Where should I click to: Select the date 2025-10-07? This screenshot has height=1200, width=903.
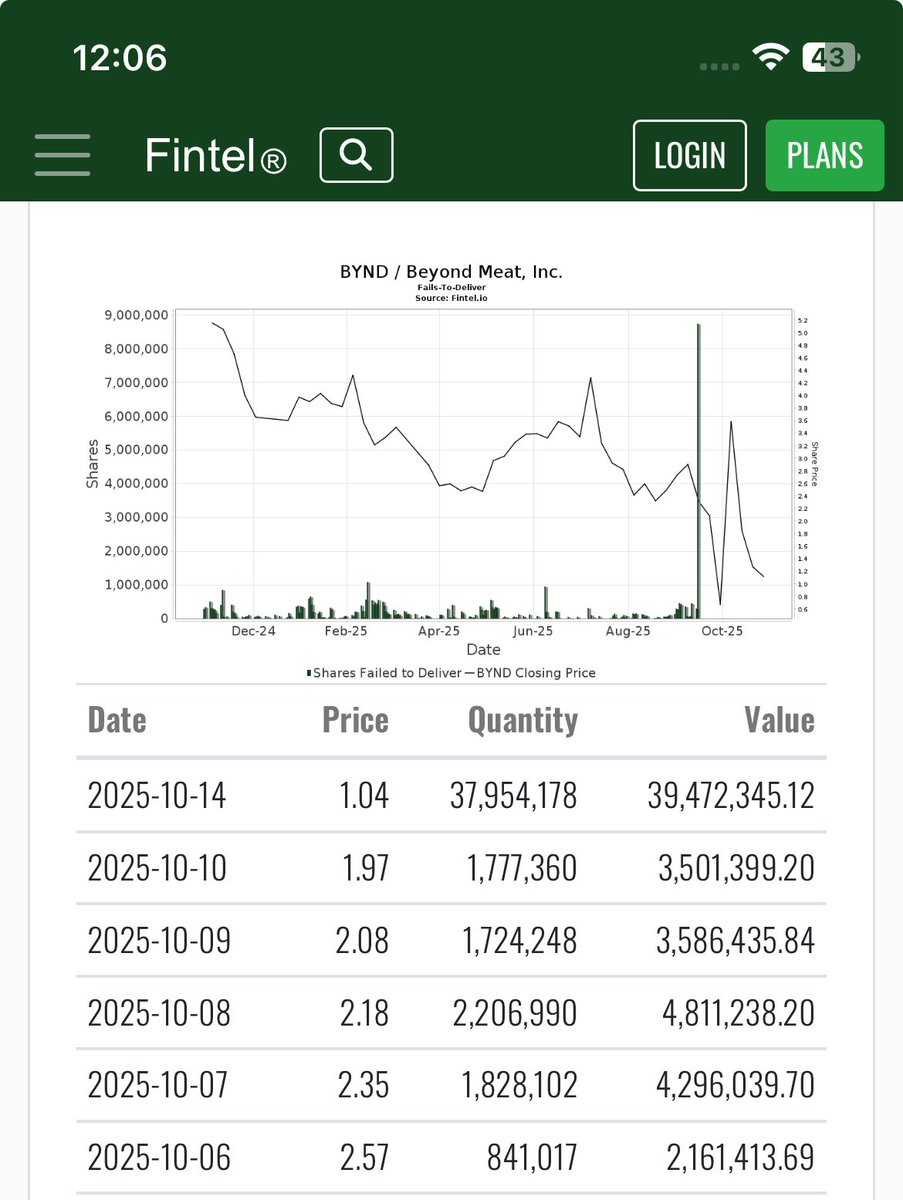coord(159,1085)
